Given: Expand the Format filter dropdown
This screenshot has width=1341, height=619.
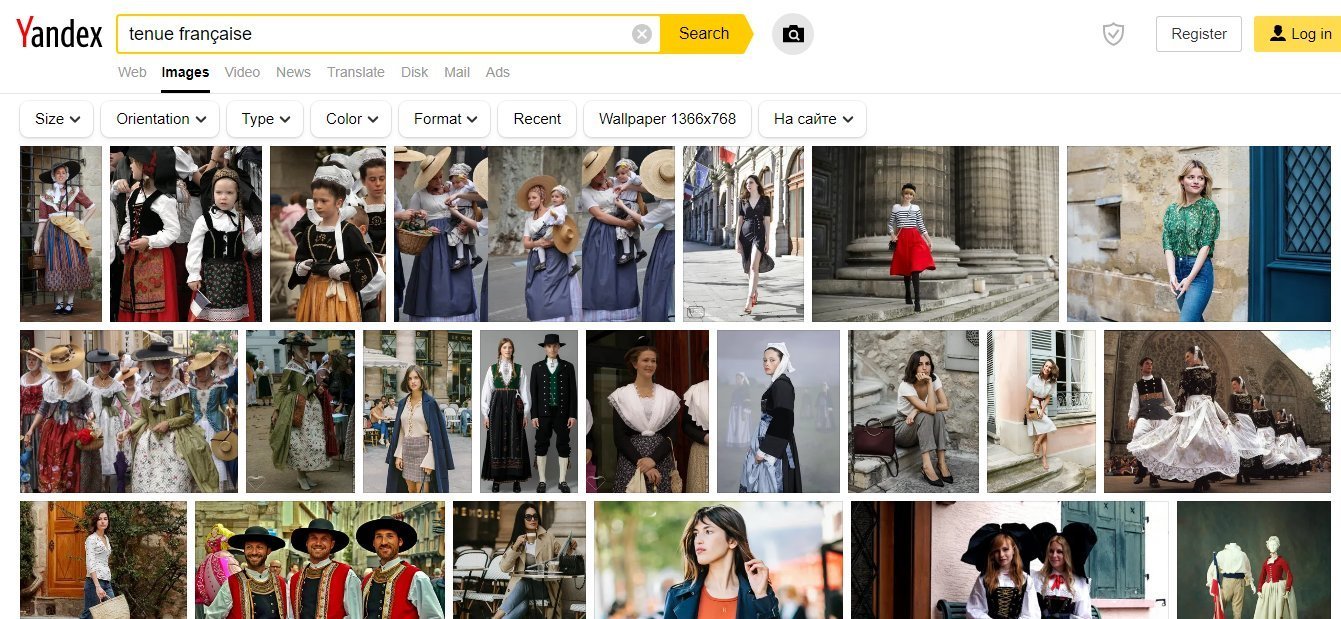Looking at the screenshot, I should tap(445, 119).
